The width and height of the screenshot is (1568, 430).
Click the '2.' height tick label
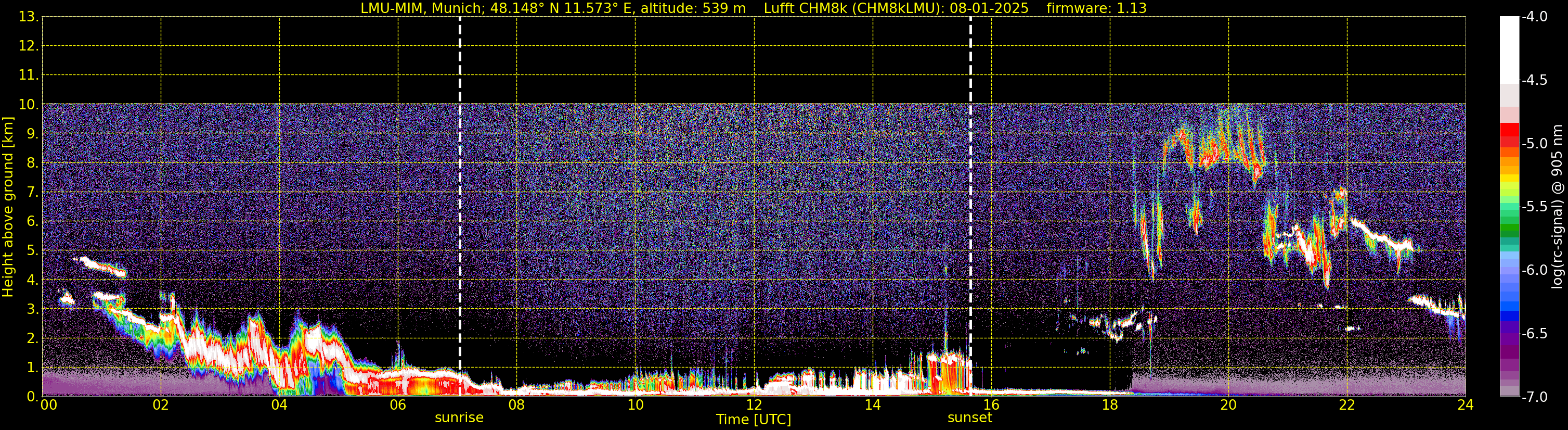(32, 339)
